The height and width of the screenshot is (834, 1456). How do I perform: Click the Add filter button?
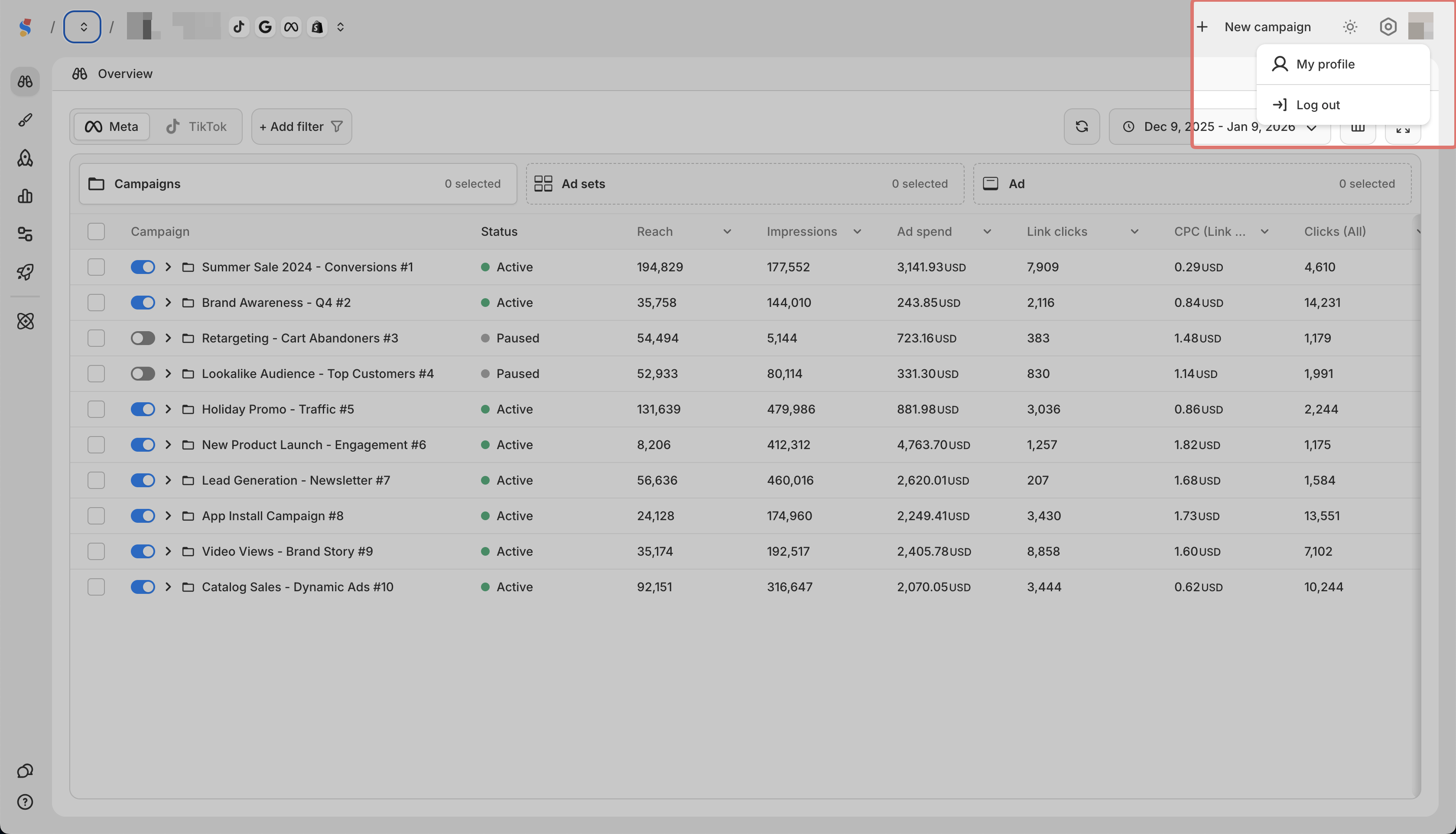point(301,127)
